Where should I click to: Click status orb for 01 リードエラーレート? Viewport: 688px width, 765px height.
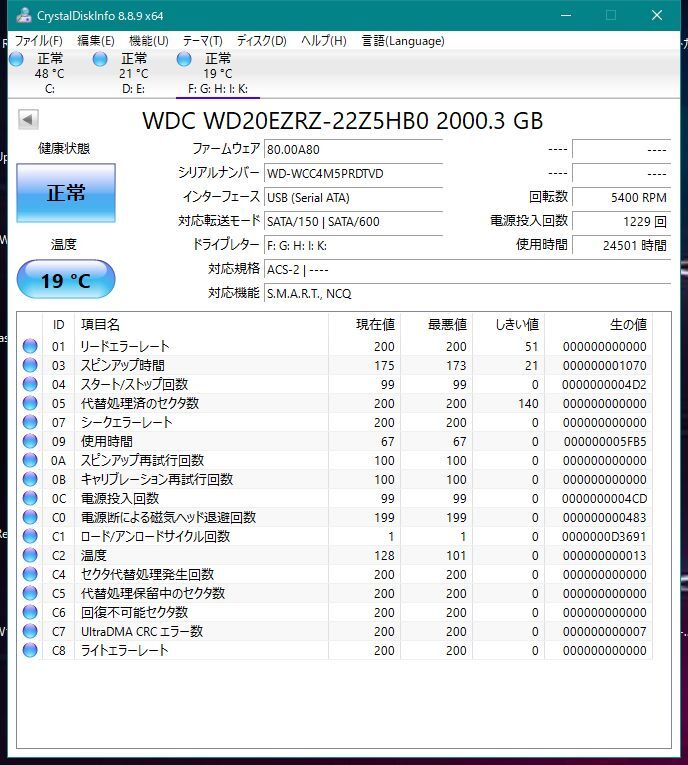click(x=30, y=346)
